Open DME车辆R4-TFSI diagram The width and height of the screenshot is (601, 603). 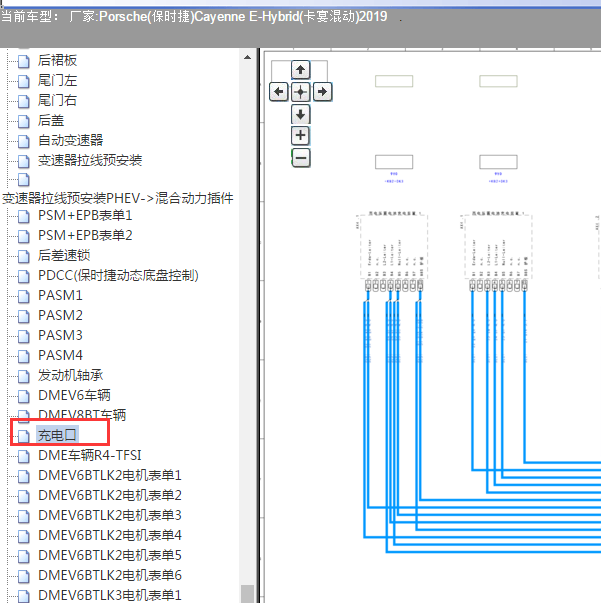[x=90, y=455]
